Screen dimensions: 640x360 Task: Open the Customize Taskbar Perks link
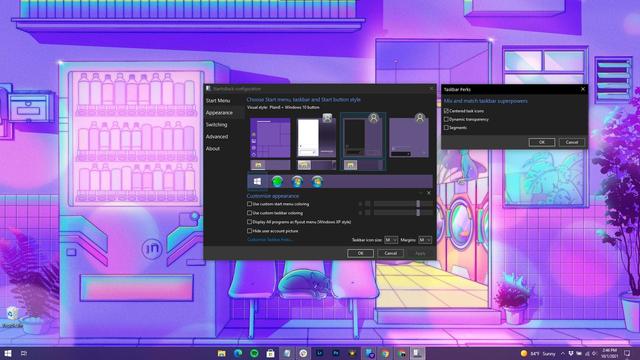point(269,240)
